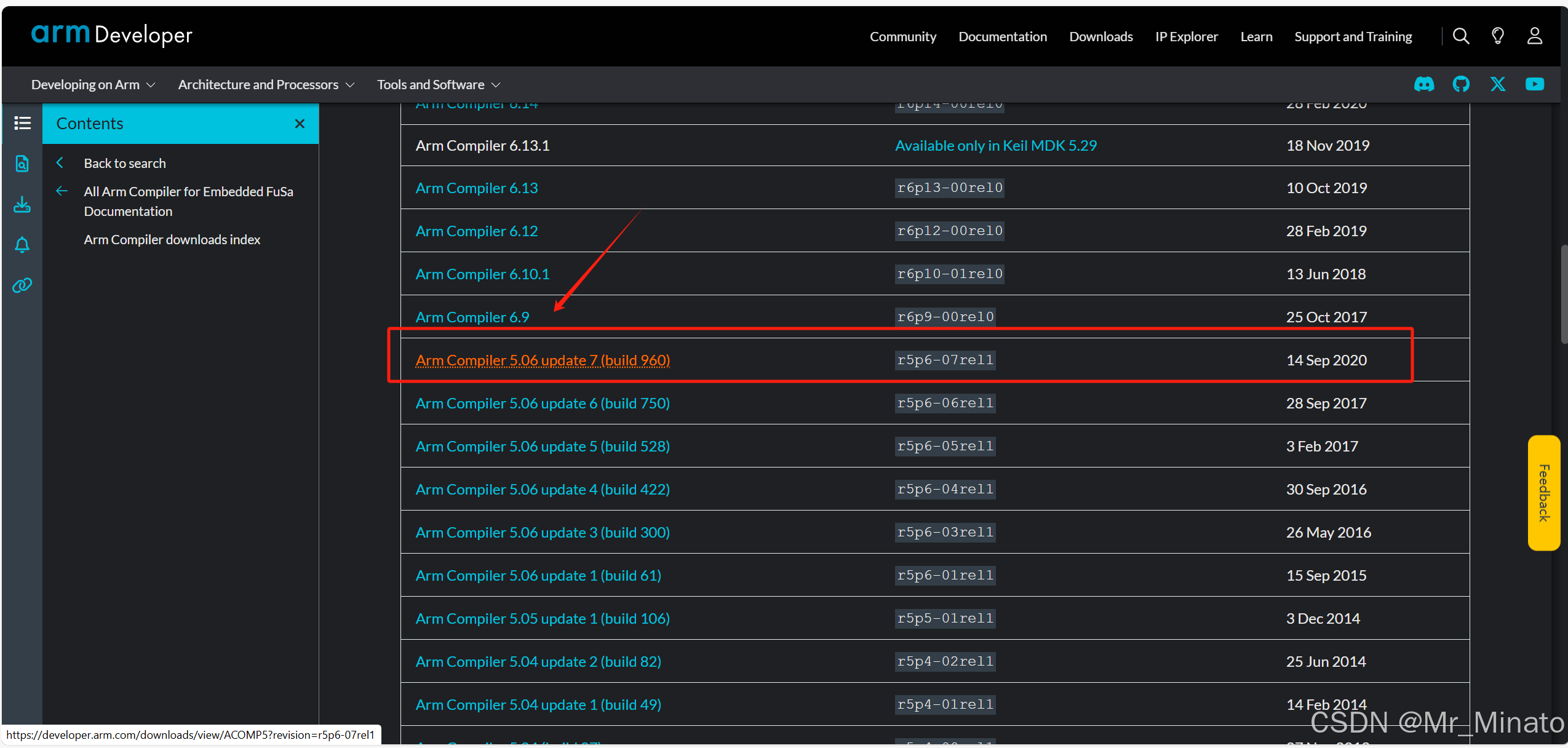Click the search magnifier icon
Viewport: 1568px width, 748px height.
coord(1461,36)
